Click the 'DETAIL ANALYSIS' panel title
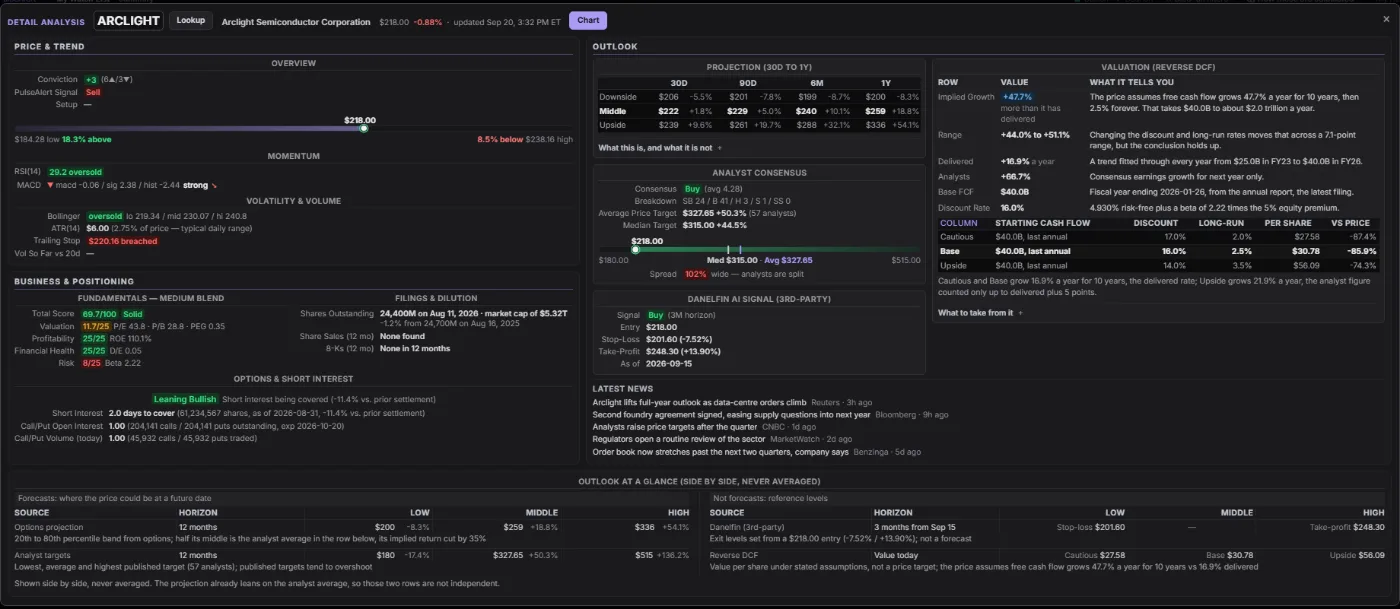The height and width of the screenshot is (609, 1400). [48, 21]
